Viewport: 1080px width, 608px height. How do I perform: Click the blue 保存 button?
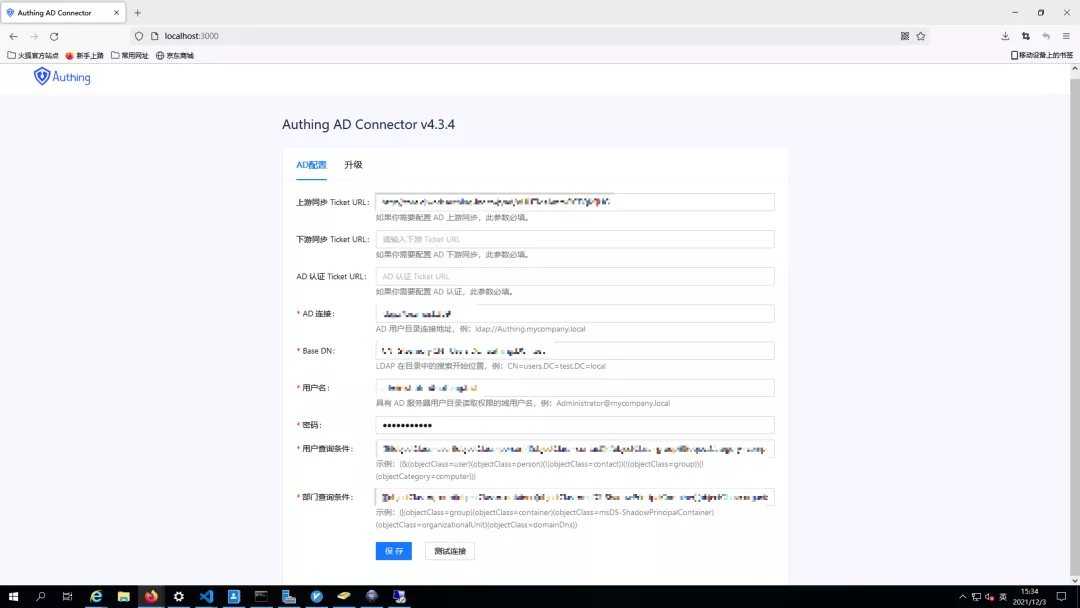pos(393,551)
